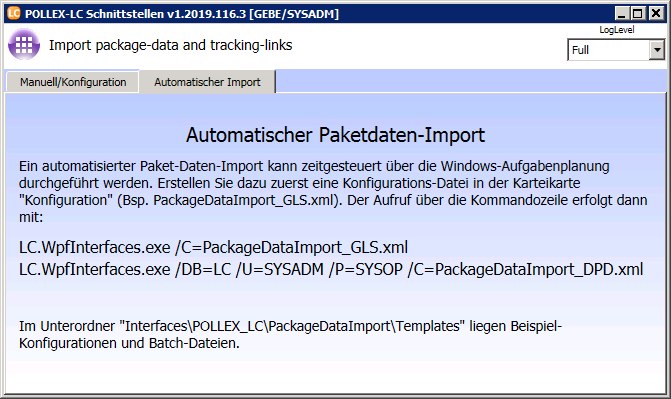Screen dimensions: 671x399
Task: Click the command line ending with PackageDataImport_DPD.xml
Action: 331,269
